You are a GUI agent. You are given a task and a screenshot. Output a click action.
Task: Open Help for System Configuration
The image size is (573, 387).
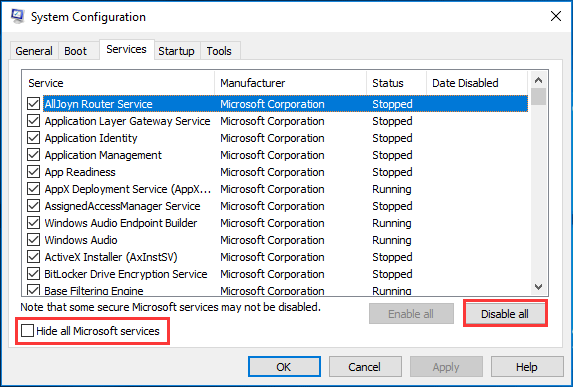(x=527, y=367)
